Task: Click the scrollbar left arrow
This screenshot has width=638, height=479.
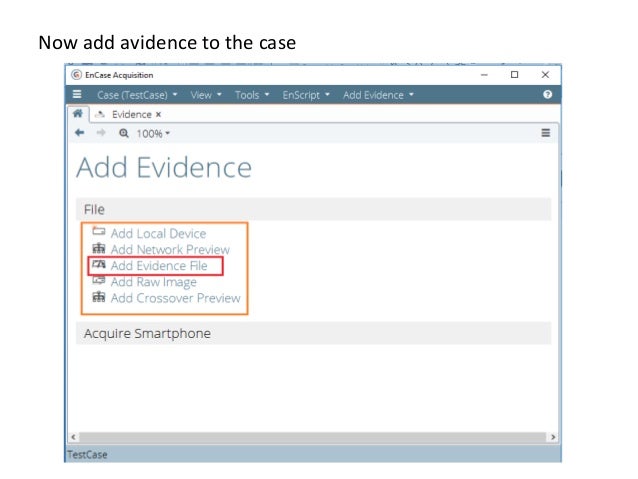Action: click(73, 437)
